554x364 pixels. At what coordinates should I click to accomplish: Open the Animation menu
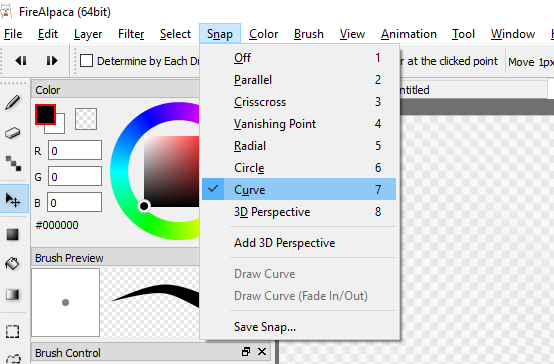click(x=409, y=34)
